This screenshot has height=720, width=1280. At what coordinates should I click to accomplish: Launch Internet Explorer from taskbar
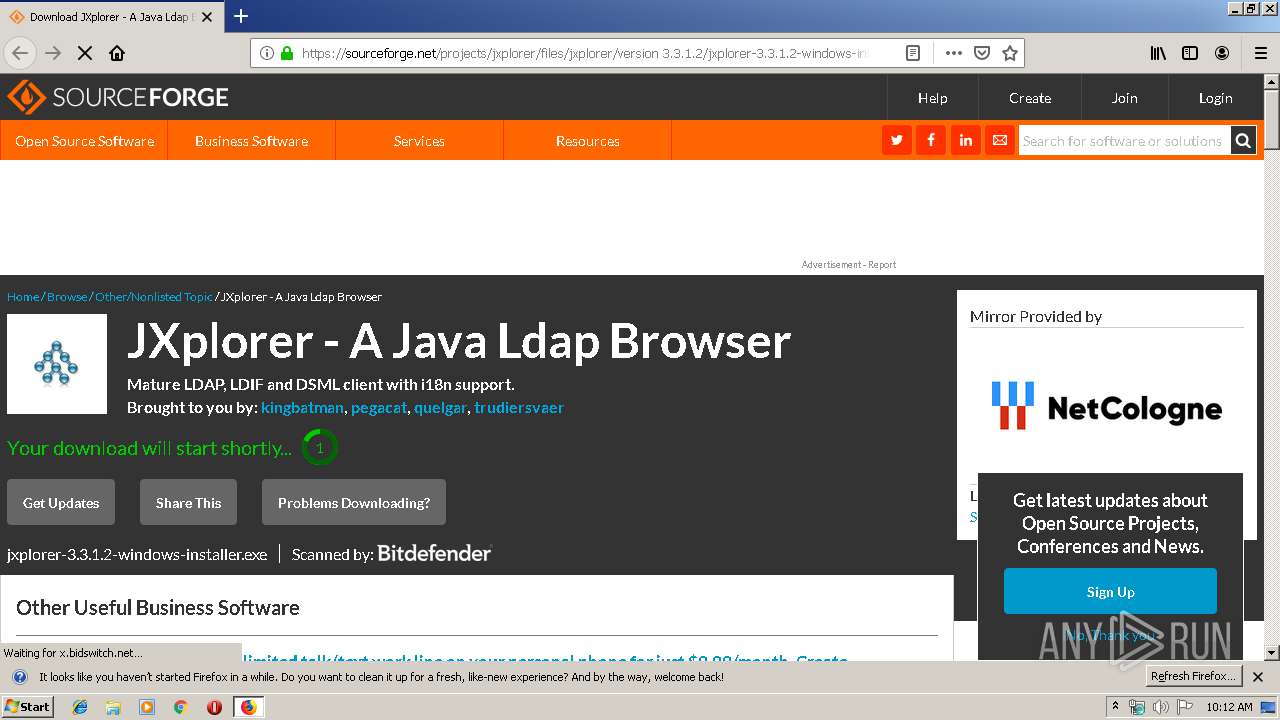(x=80, y=707)
